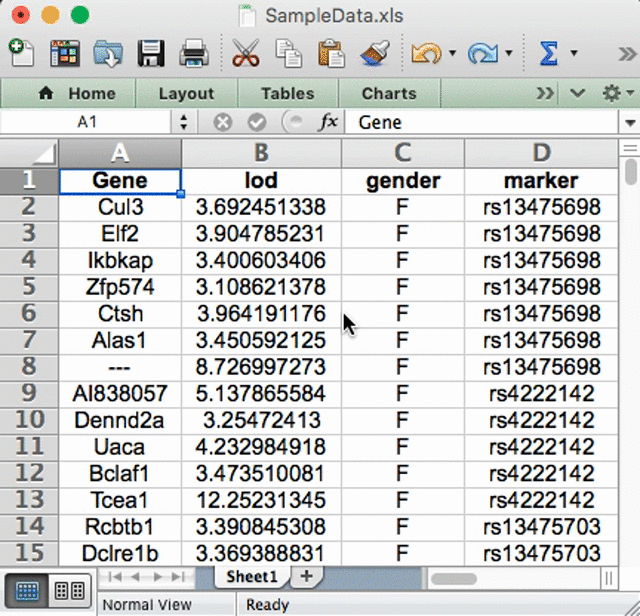Click cell with value 12.25231345

pos(261,500)
